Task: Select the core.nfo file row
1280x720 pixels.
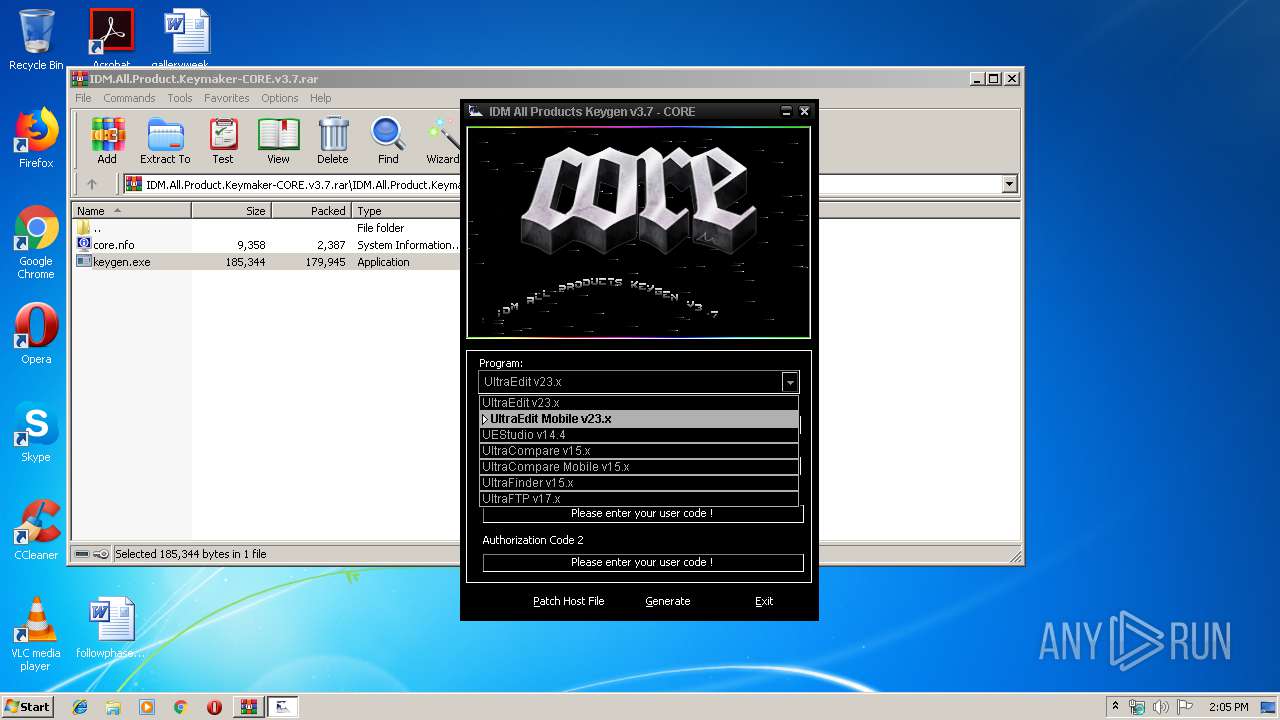Action: pos(113,245)
